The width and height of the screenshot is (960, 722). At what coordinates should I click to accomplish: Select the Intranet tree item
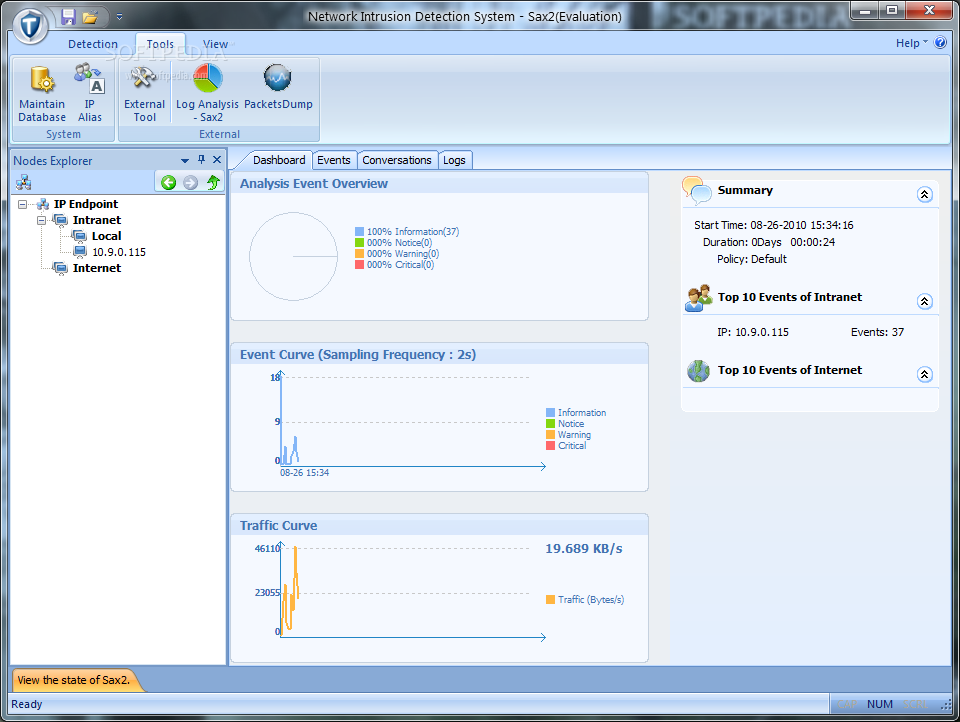tap(97, 220)
